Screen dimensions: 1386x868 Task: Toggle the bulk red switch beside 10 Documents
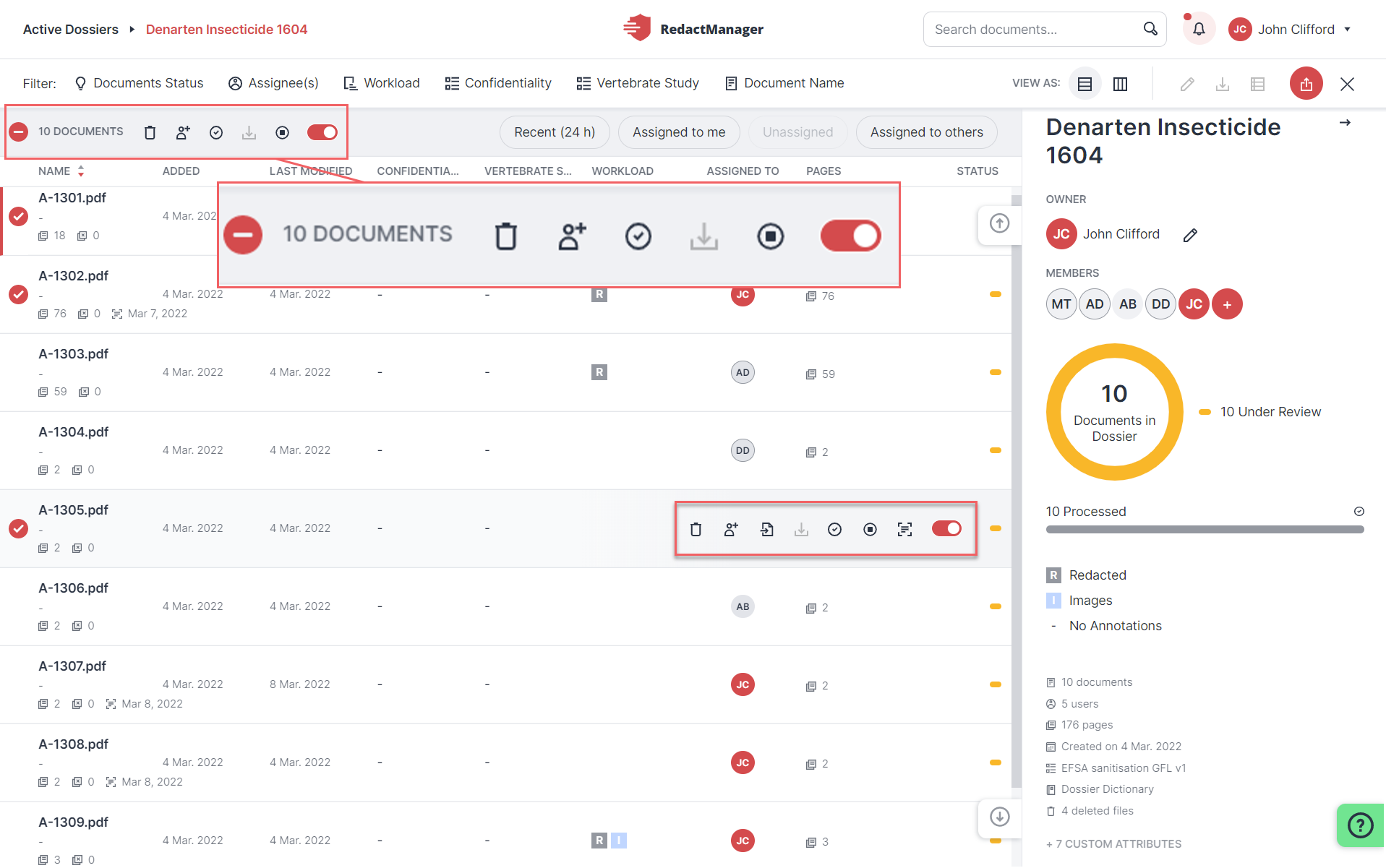coord(322,132)
